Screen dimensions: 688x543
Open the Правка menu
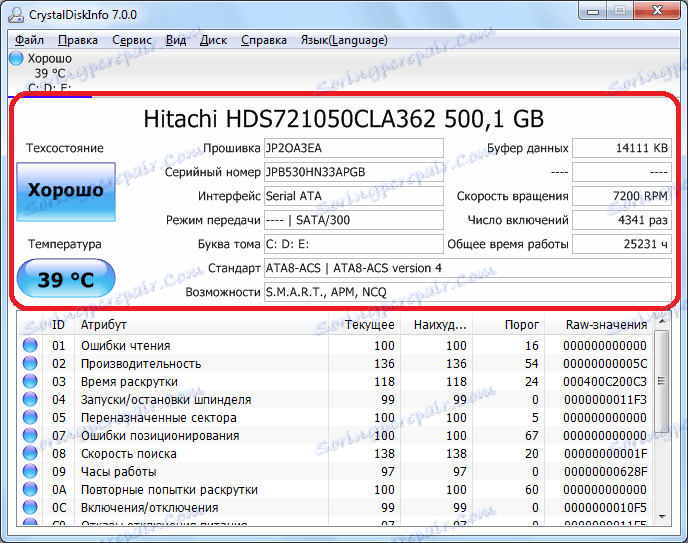tap(78, 40)
